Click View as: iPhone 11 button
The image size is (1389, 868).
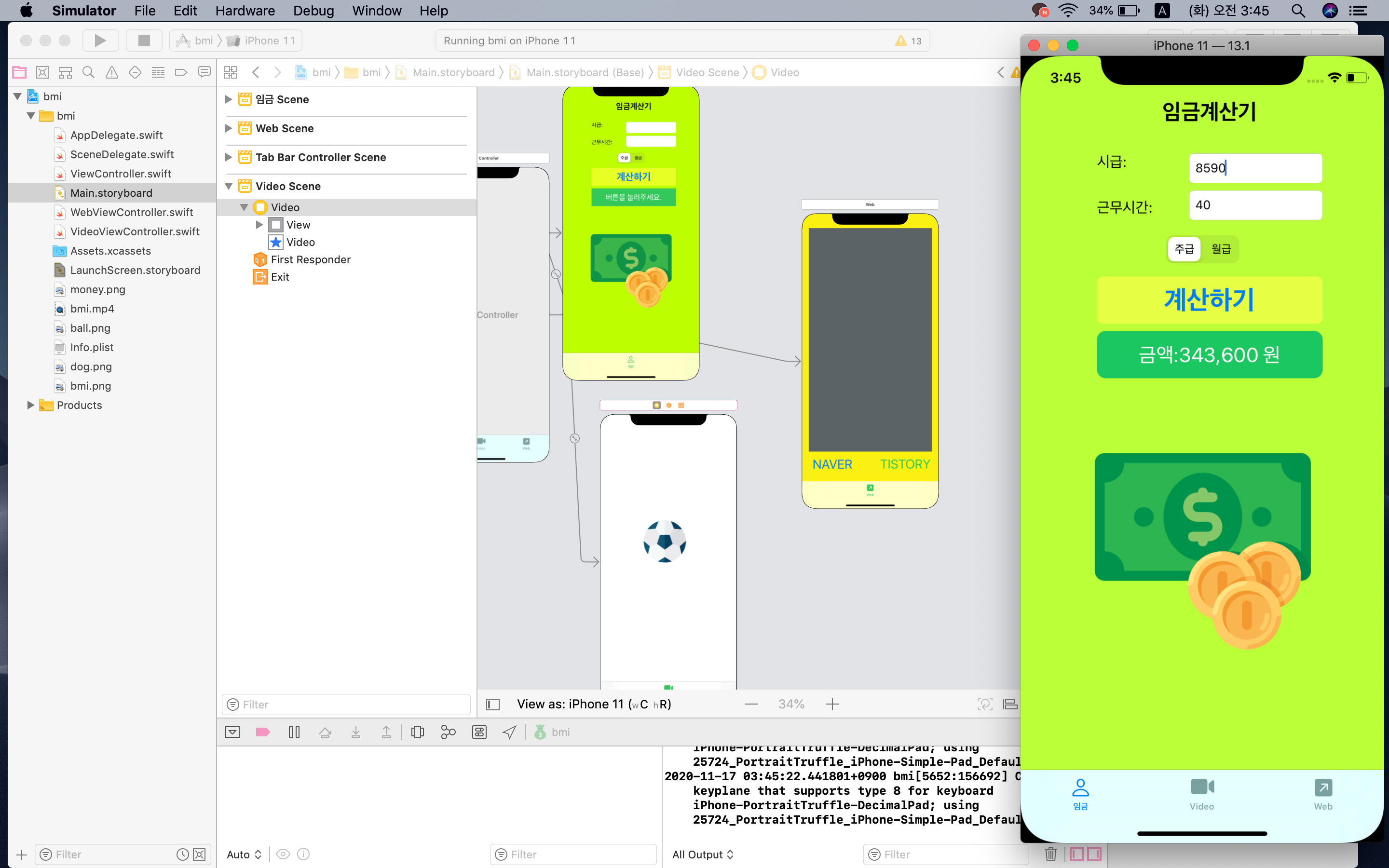(594, 705)
